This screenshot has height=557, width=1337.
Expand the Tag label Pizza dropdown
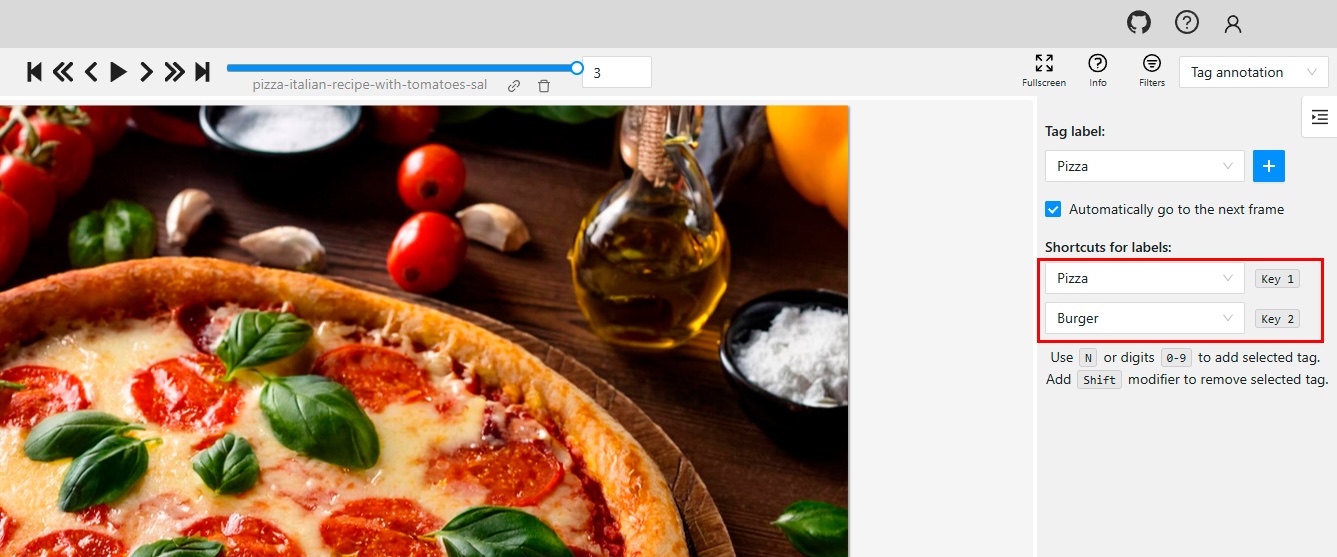pos(1144,166)
